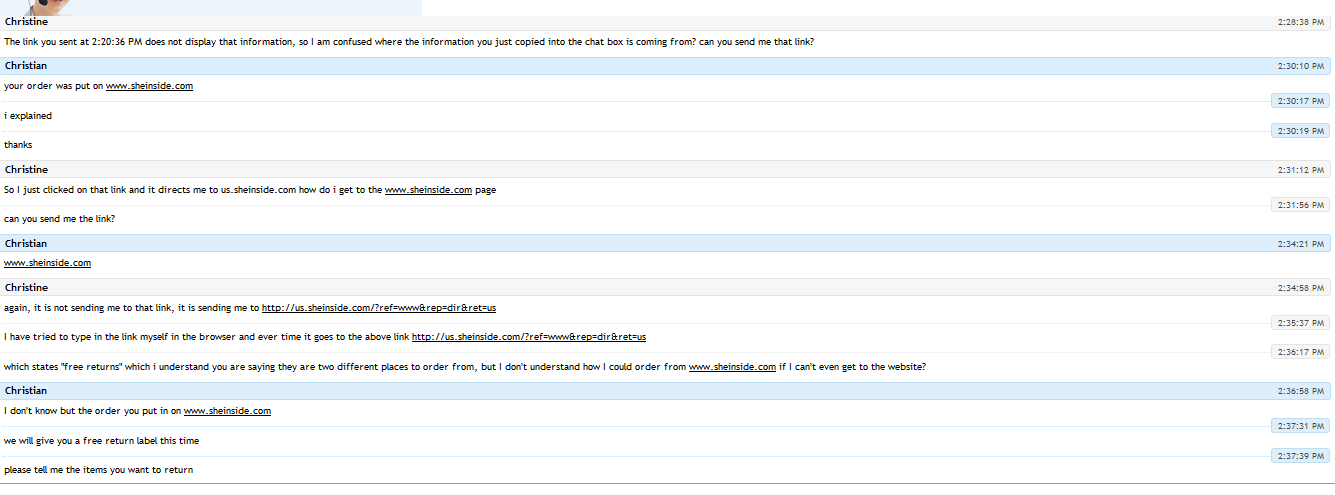Open sheinside link in "how do i get to" message
Image resolution: width=1335 pixels, height=495 pixels.
coord(428,190)
